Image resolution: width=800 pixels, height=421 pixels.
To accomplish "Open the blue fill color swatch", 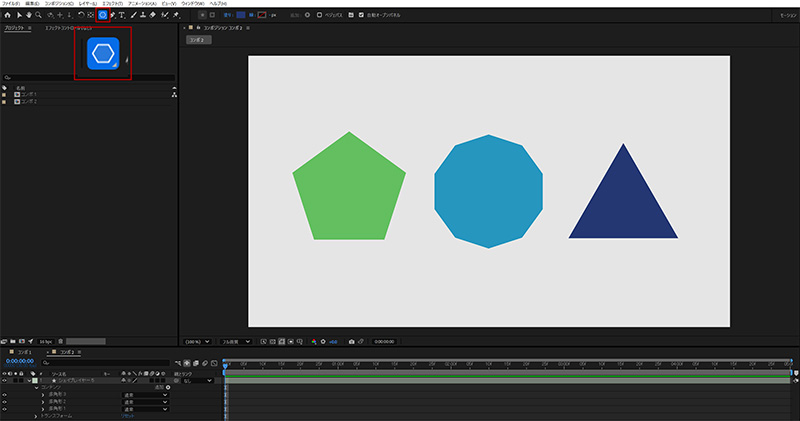I will point(240,16).
